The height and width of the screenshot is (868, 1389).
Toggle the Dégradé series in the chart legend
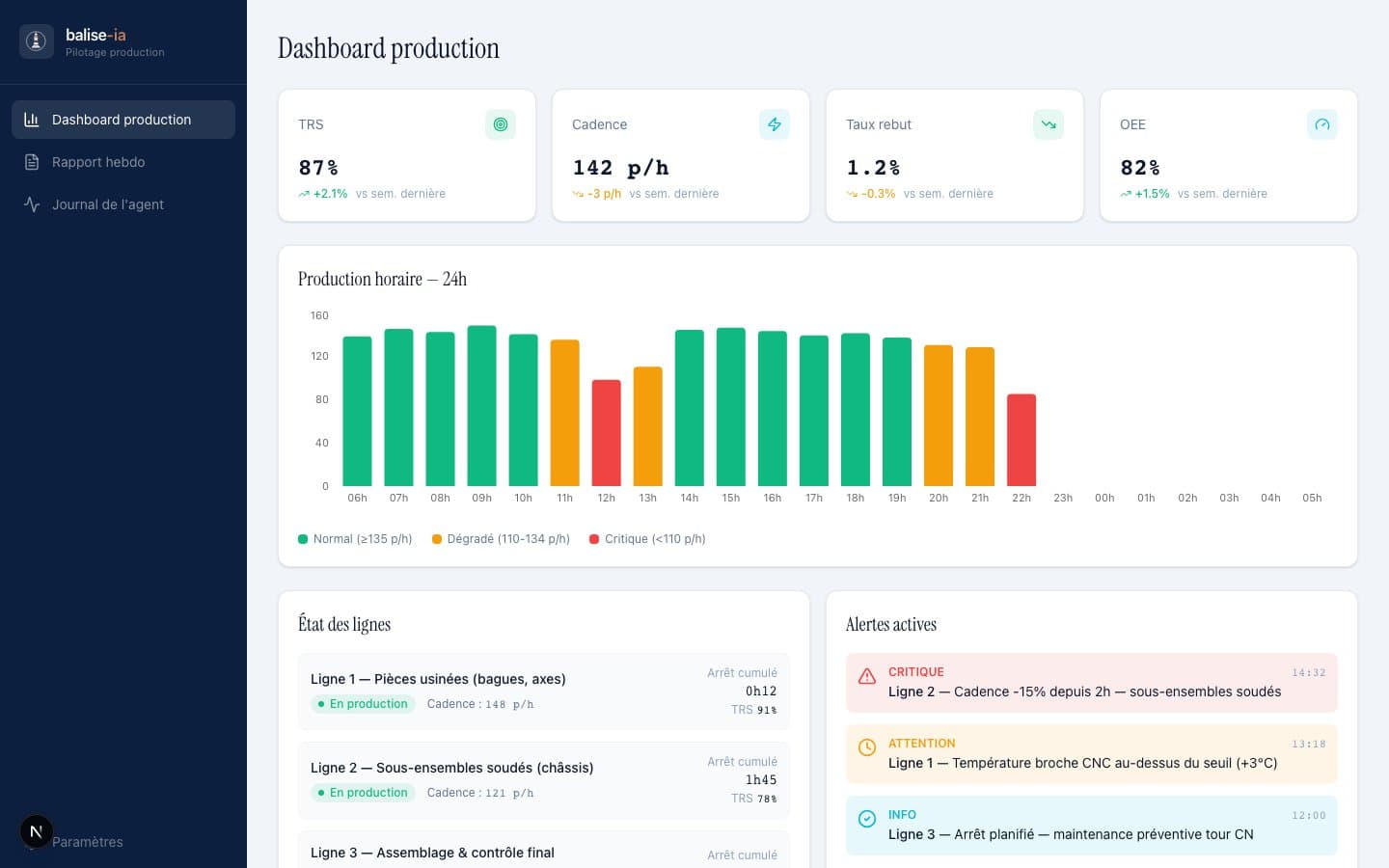tap(502, 539)
